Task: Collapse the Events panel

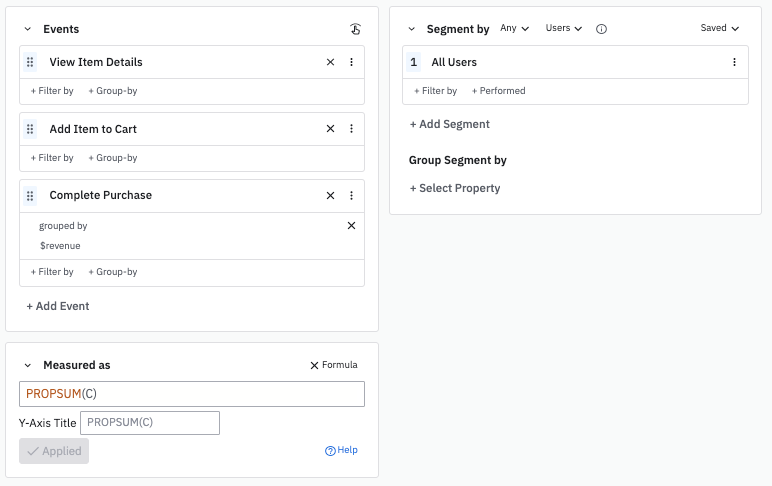Action: 27,30
